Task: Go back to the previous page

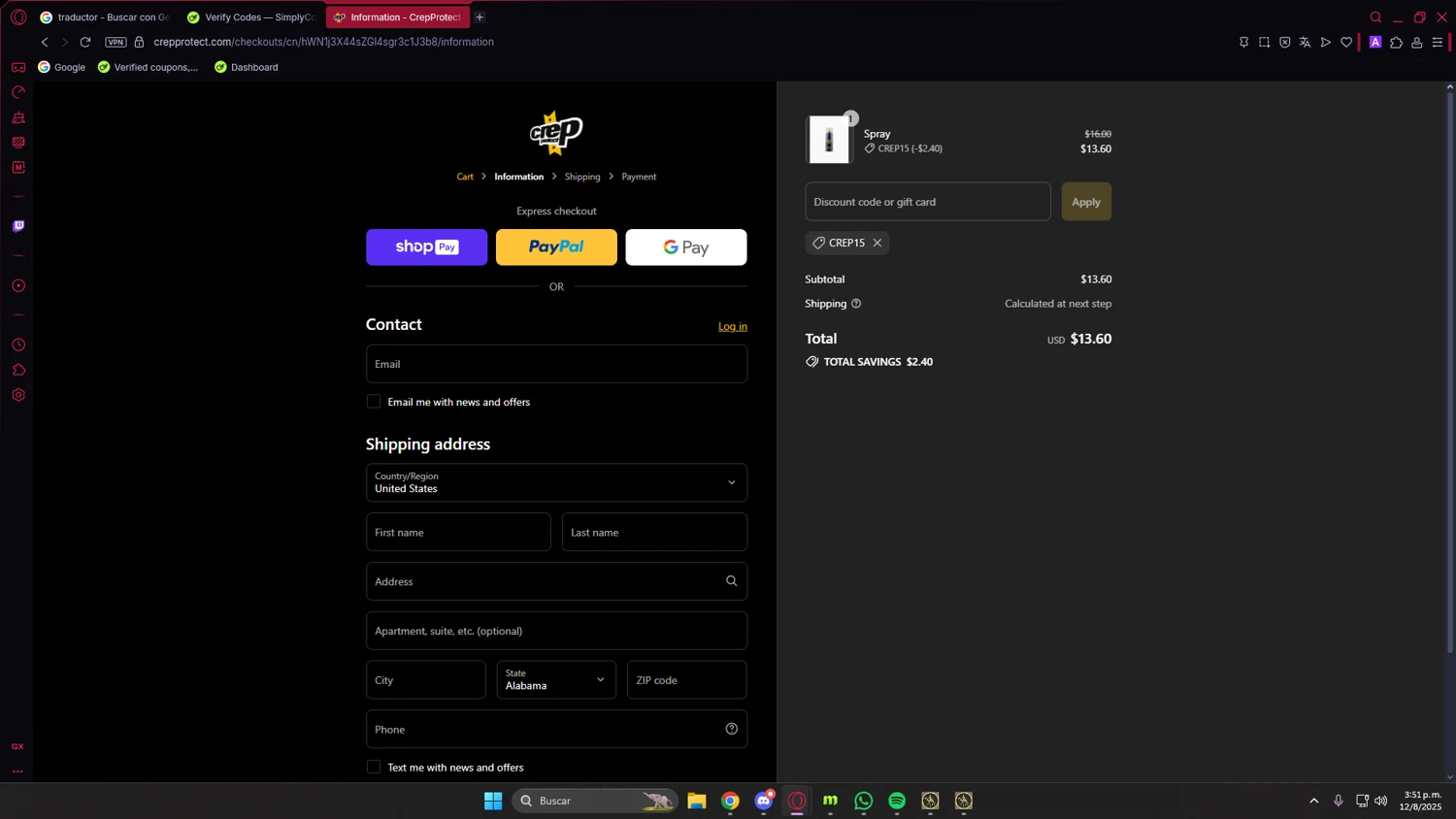Action: click(45, 42)
